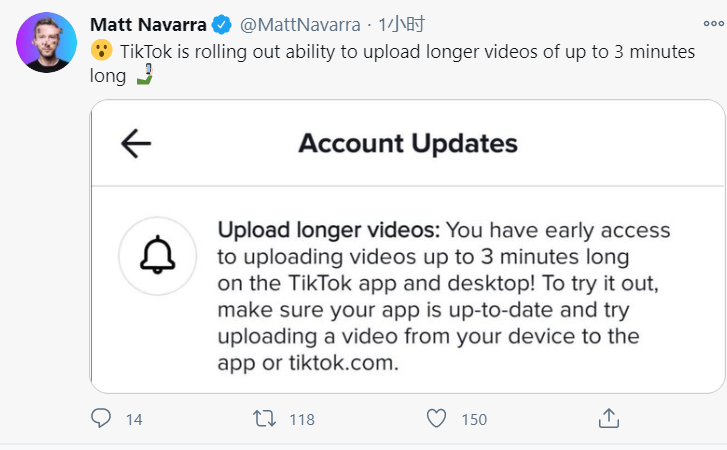Click the "Account Updates" heading
727x450 pixels.
pyautogui.click(x=408, y=143)
